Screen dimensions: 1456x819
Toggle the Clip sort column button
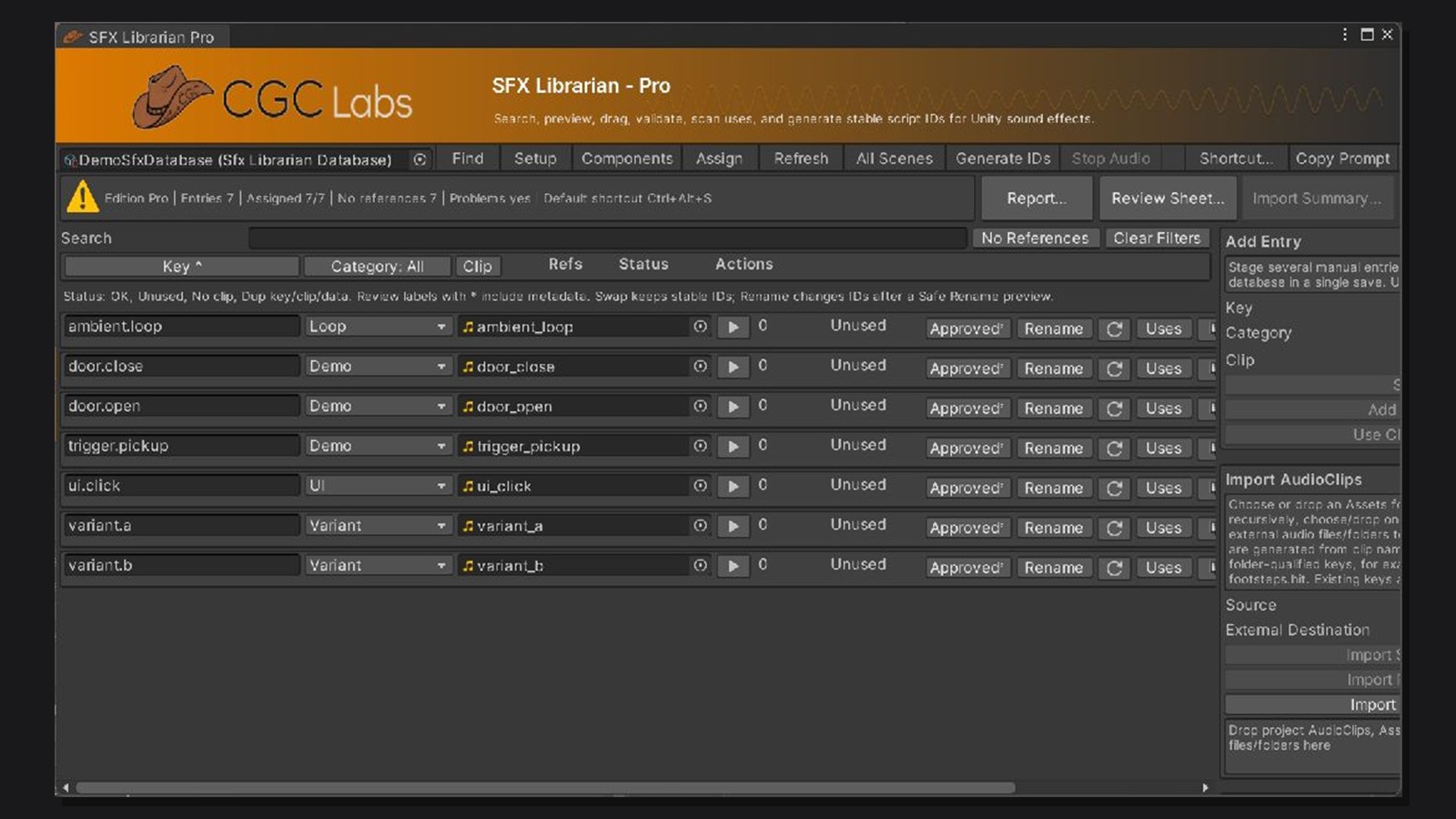[478, 267]
